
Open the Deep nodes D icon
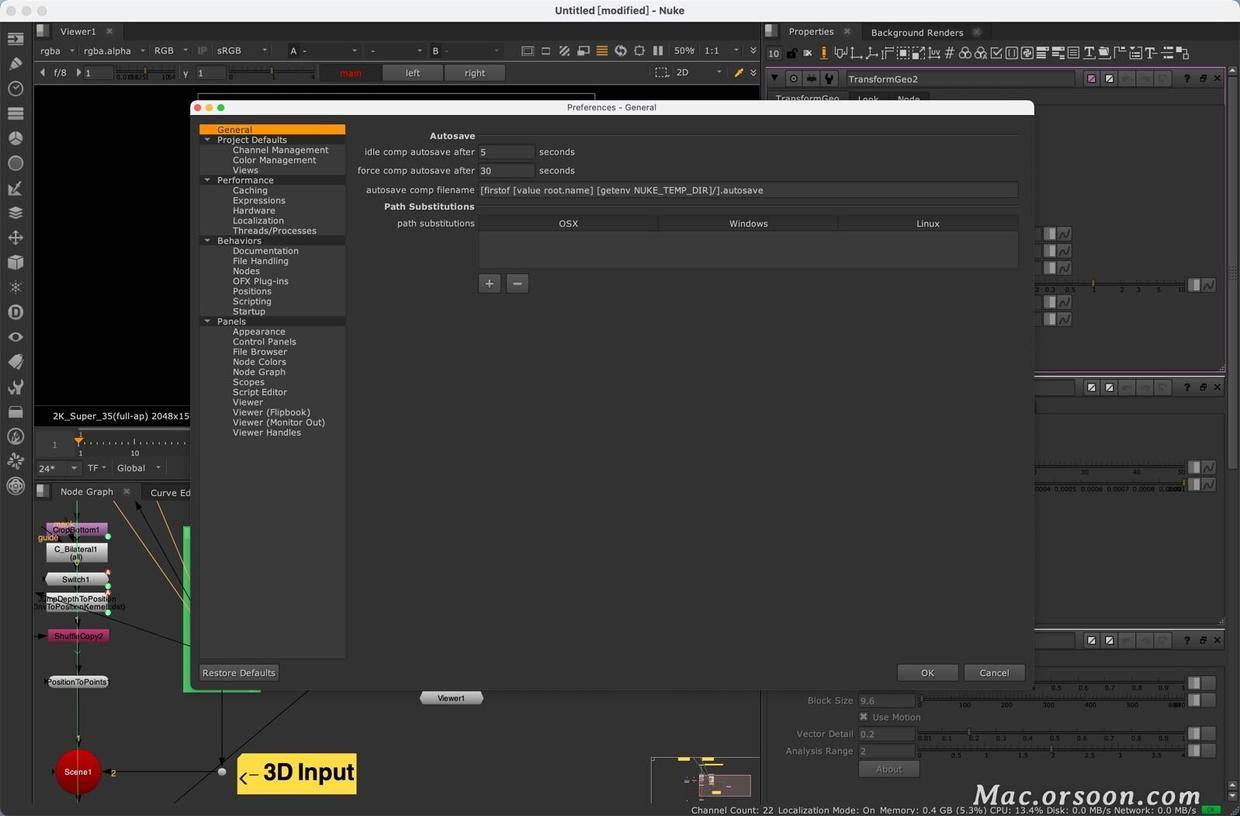coord(15,312)
